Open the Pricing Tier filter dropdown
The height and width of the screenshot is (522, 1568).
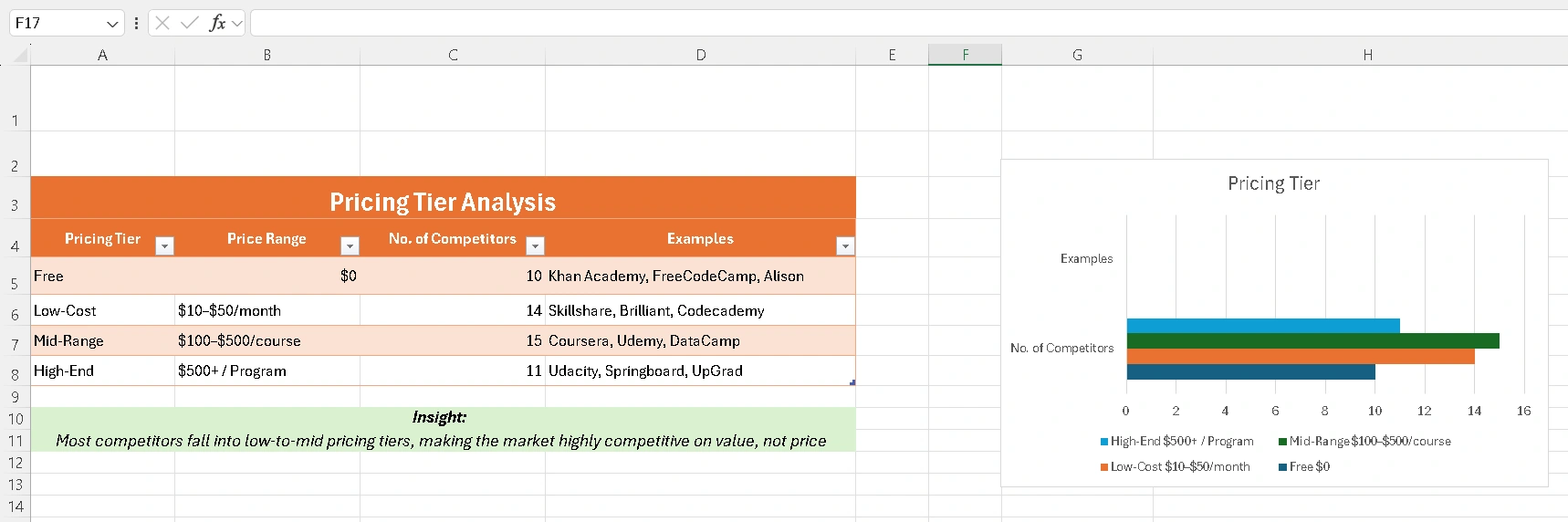164,245
